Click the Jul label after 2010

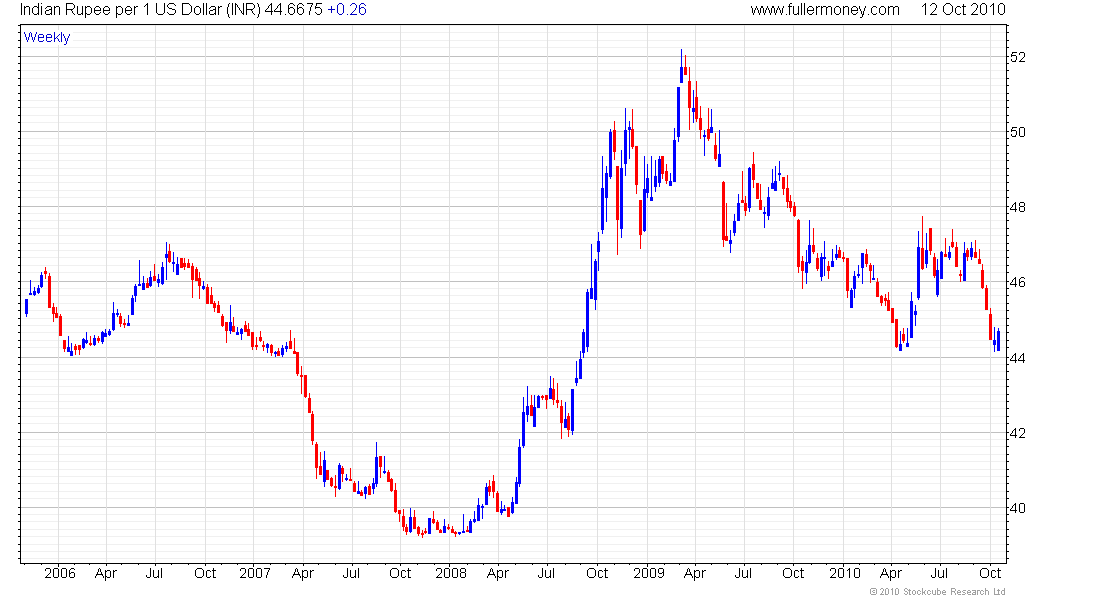(x=939, y=573)
